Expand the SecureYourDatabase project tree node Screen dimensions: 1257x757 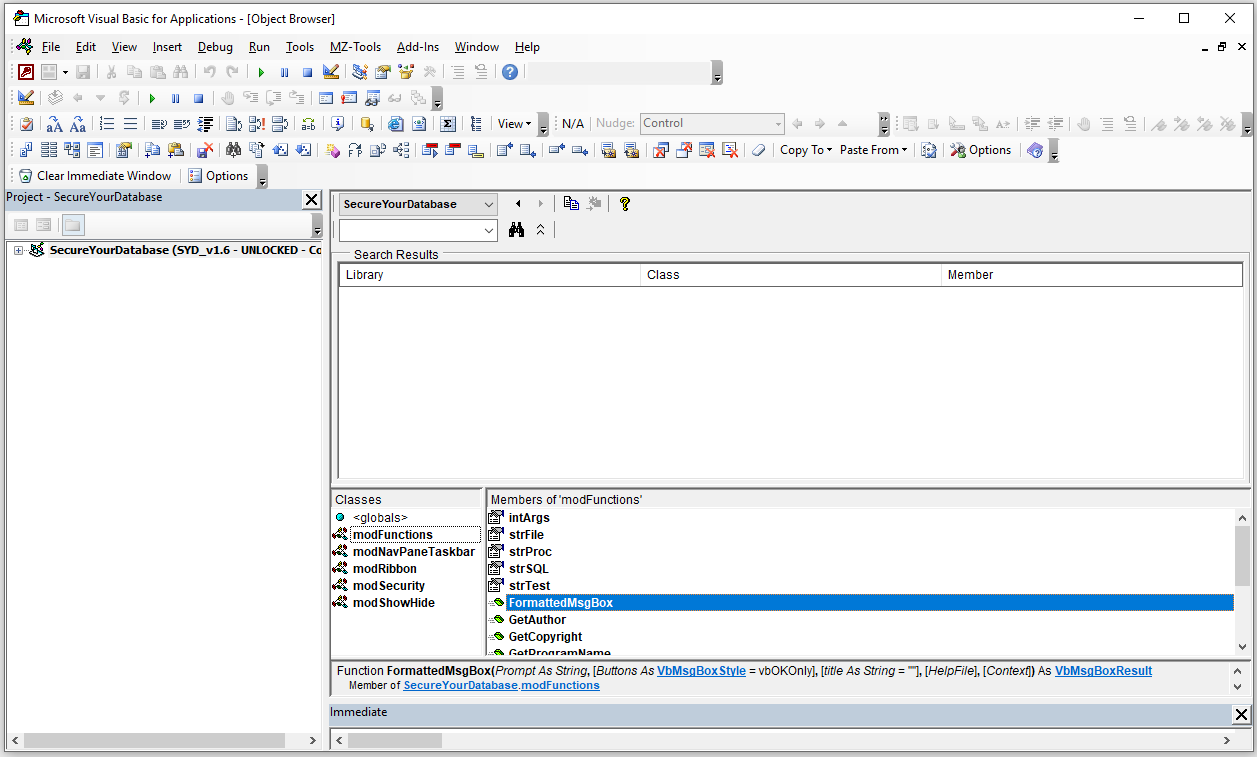coord(18,250)
